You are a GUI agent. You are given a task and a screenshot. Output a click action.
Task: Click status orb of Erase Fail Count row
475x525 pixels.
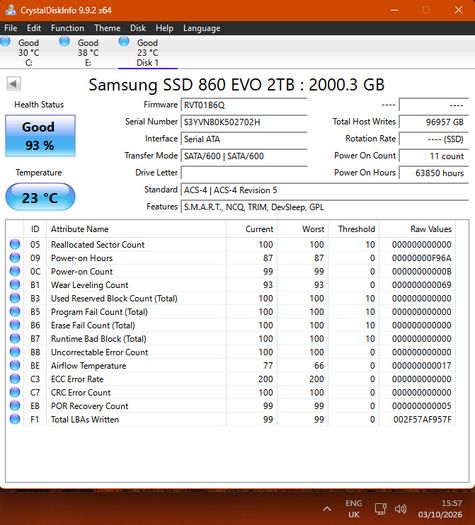point(15,325)
